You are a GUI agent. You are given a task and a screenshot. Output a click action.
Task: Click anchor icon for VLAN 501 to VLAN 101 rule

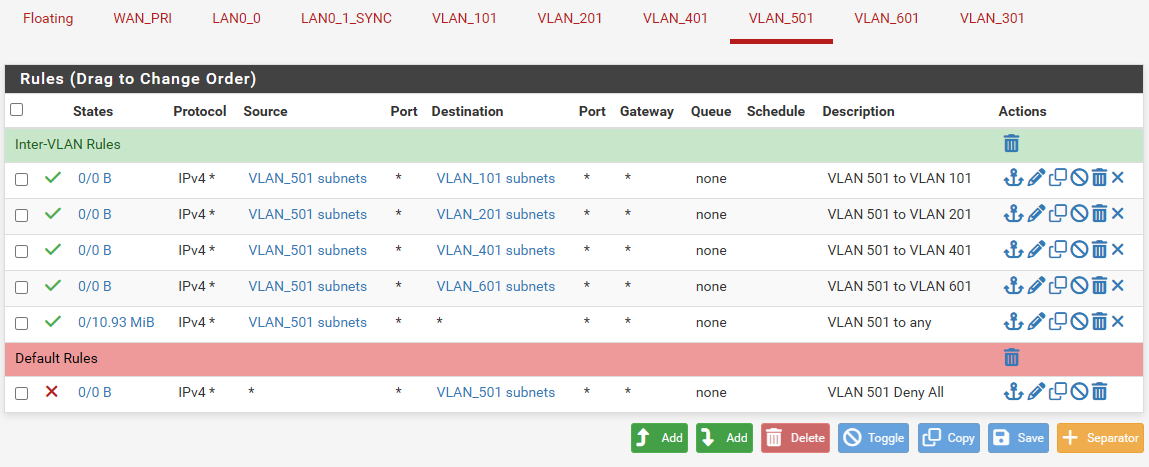coord(1013,179)
